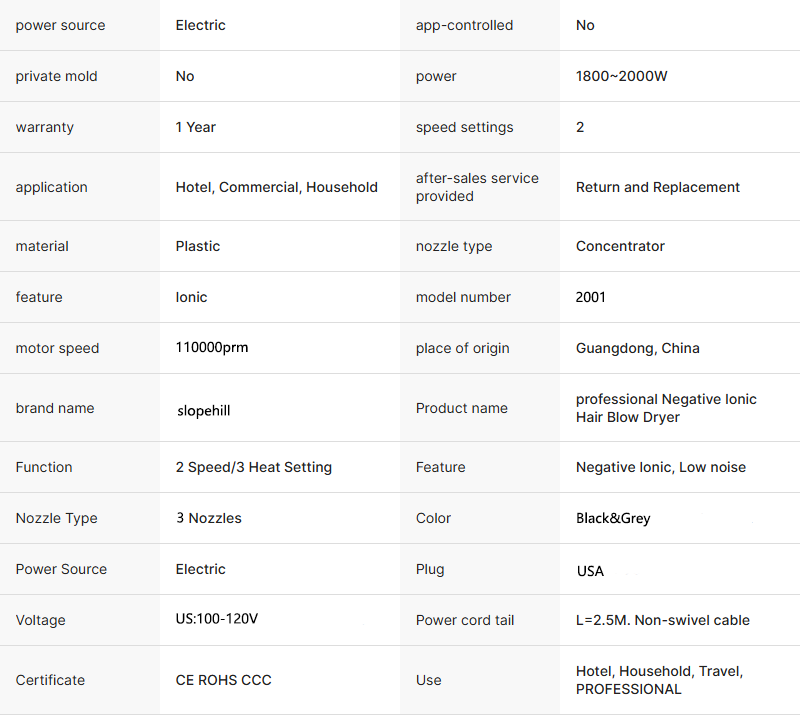Select the '3 Nozzles' value
This screenshot has height=717, width=800.
208,518
